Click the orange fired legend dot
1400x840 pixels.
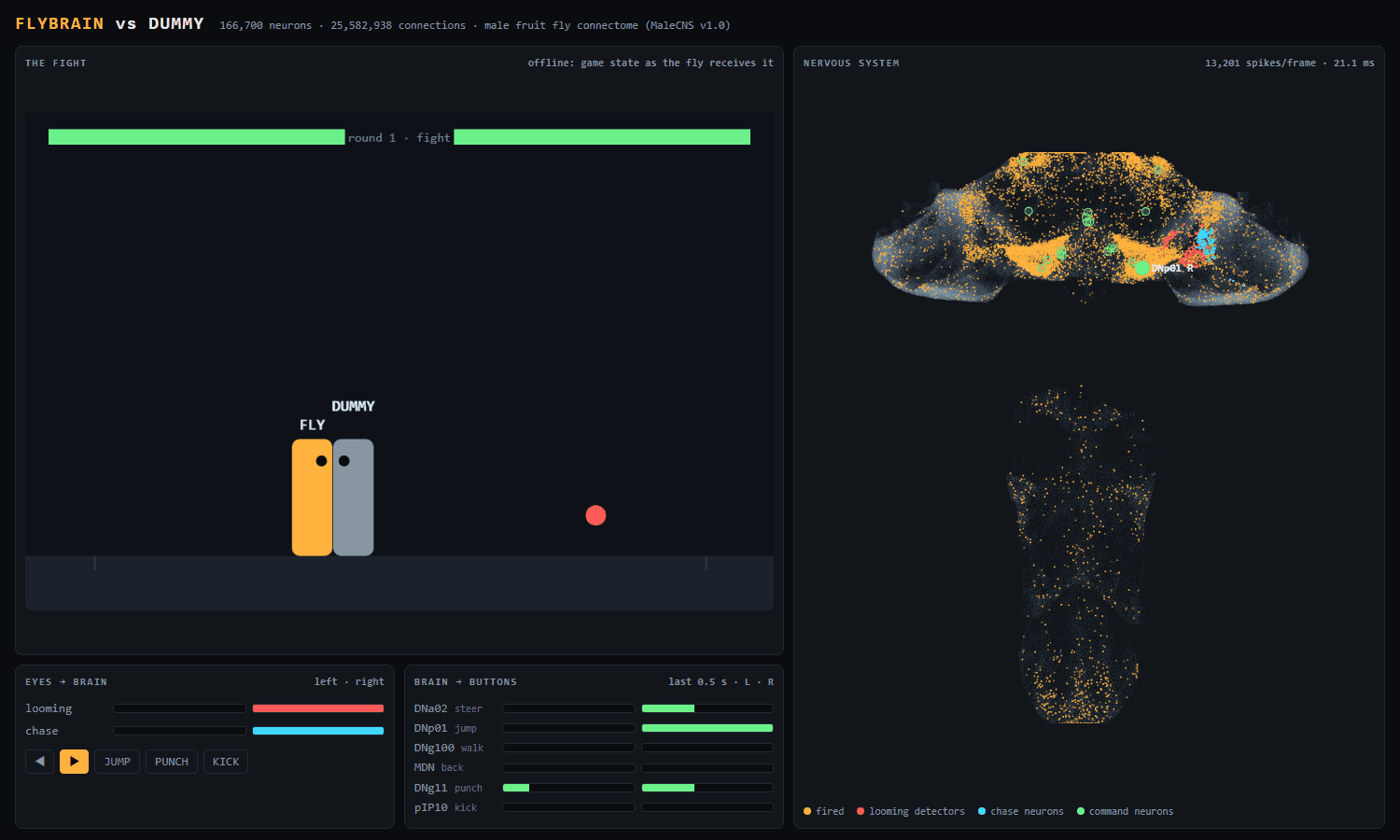coord(807,811)
